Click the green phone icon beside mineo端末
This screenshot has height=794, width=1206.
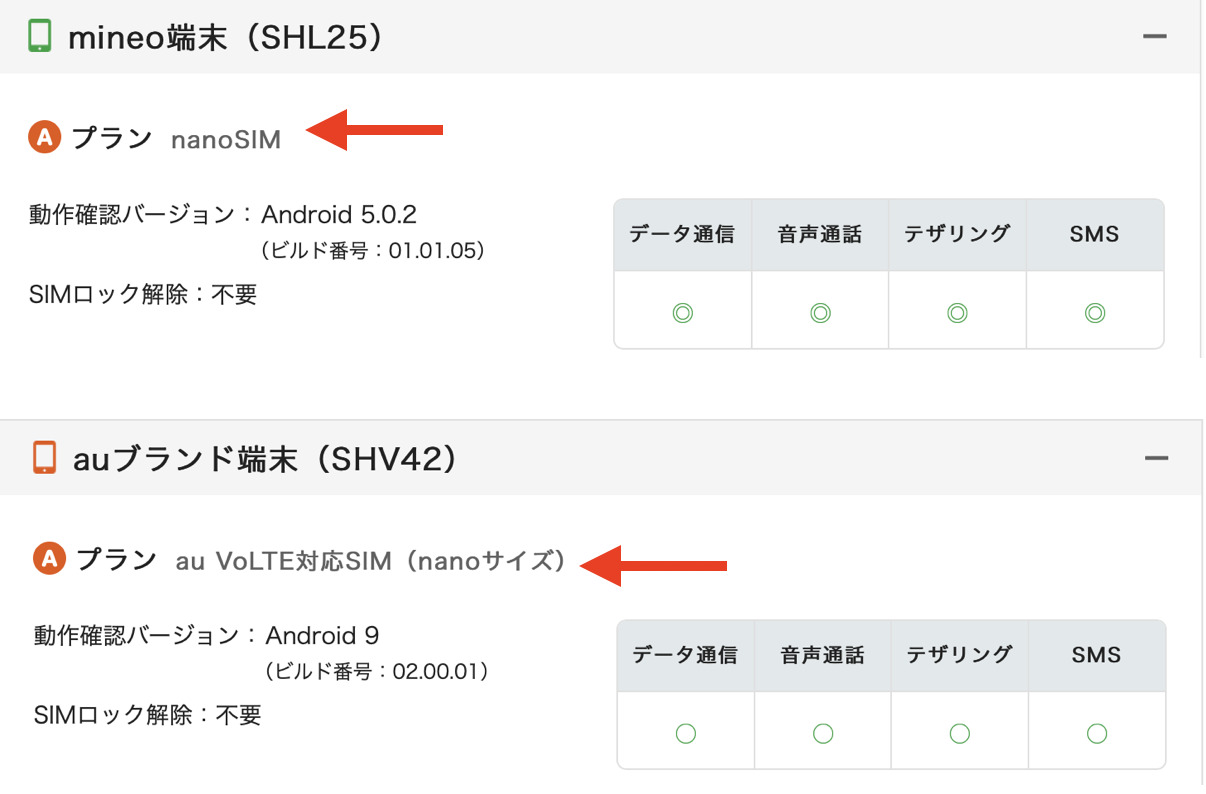coord(39,36)
